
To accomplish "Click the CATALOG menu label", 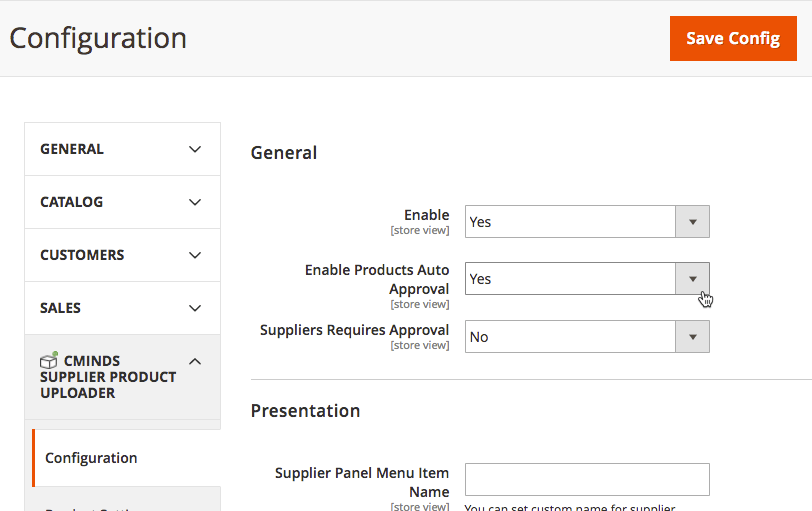I will pos(71,202).
